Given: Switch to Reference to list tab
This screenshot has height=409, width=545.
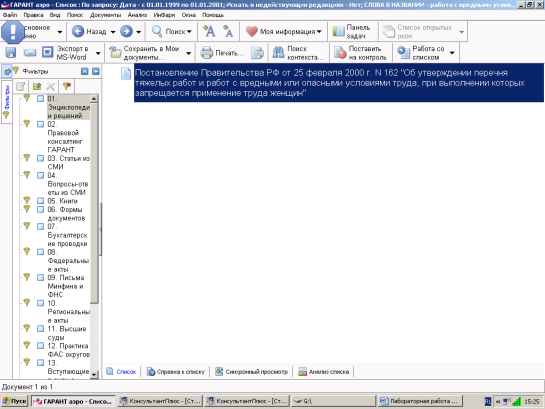Looking at the screenshot, I should click(x=176, y=371).
